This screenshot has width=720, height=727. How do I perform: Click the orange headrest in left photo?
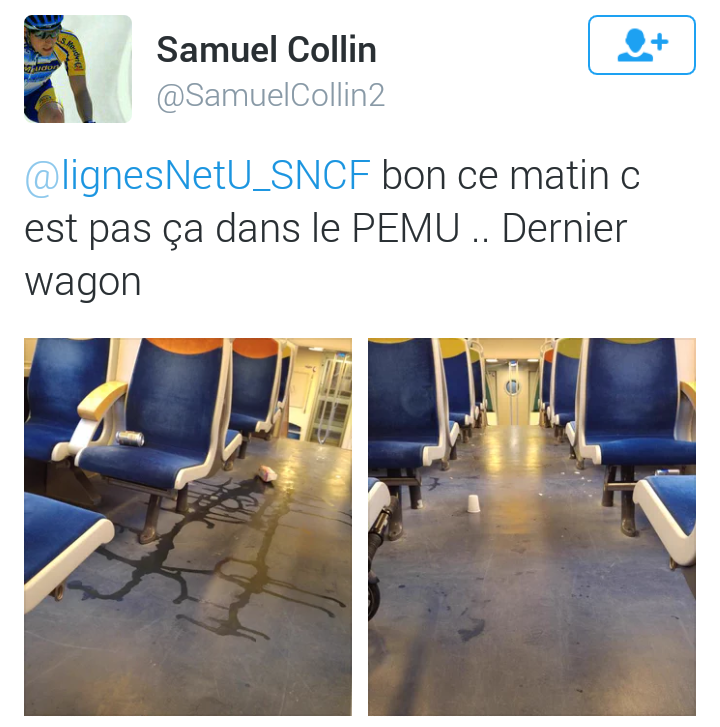pos(186,345)
